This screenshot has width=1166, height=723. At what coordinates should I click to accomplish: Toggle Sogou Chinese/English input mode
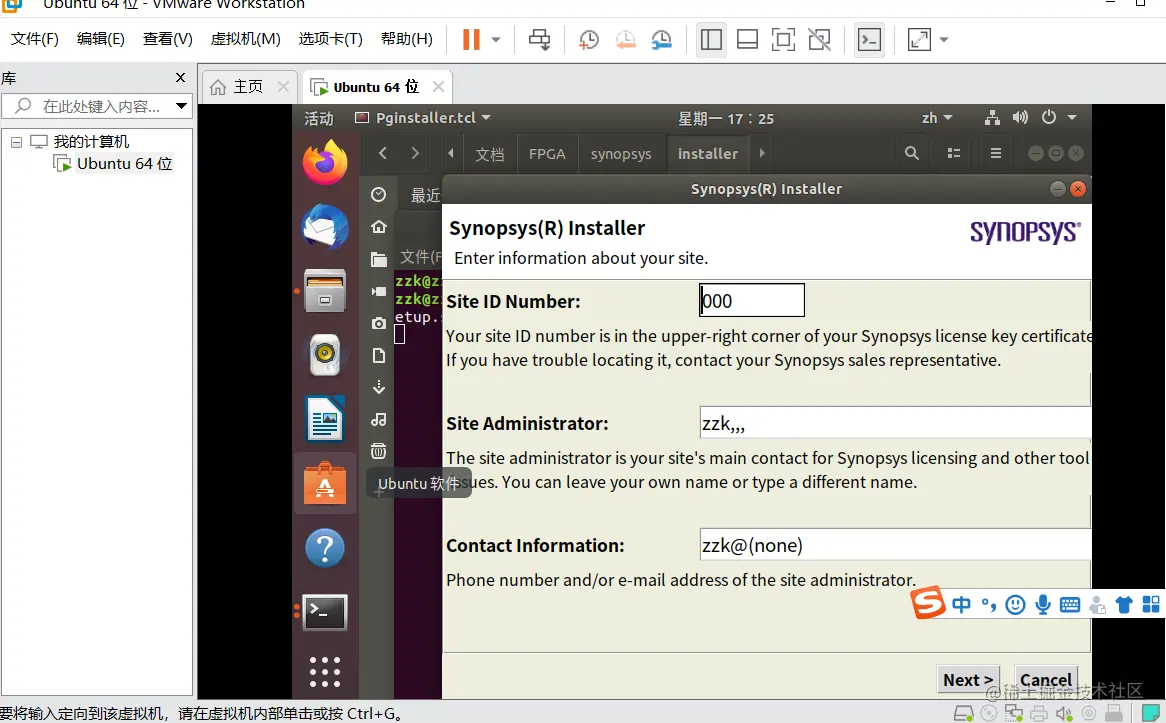[x=961, y=604]
